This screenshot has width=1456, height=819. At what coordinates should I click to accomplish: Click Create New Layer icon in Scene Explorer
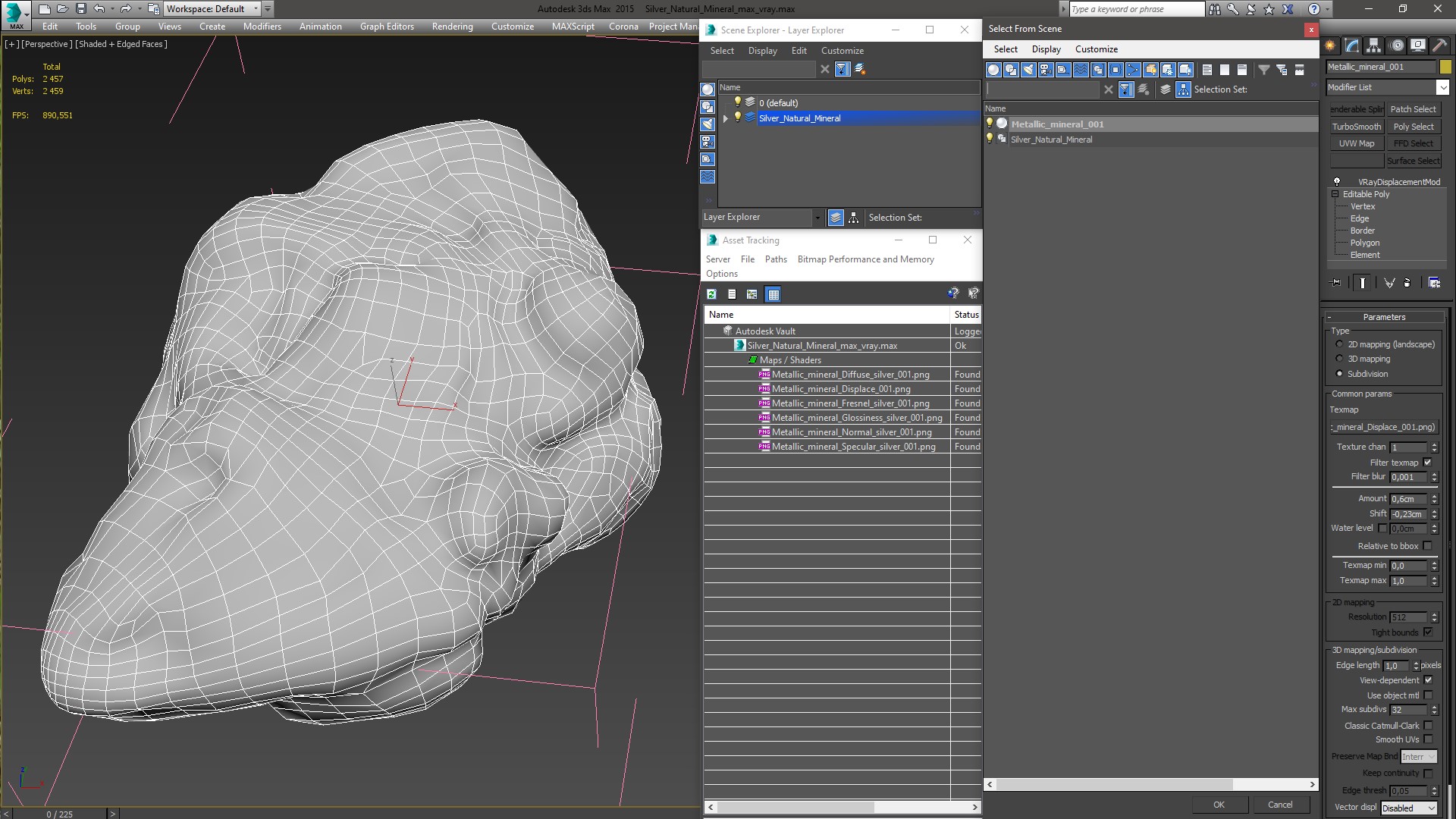pos(860,69)
